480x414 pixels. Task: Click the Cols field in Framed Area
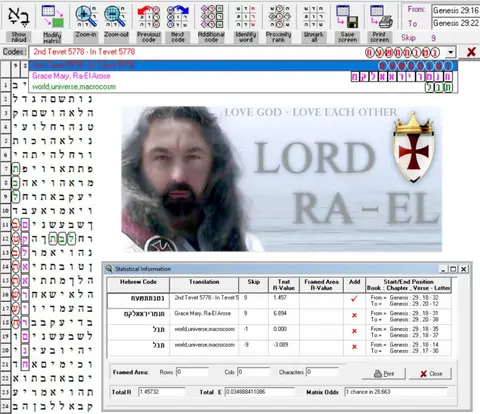253,372
